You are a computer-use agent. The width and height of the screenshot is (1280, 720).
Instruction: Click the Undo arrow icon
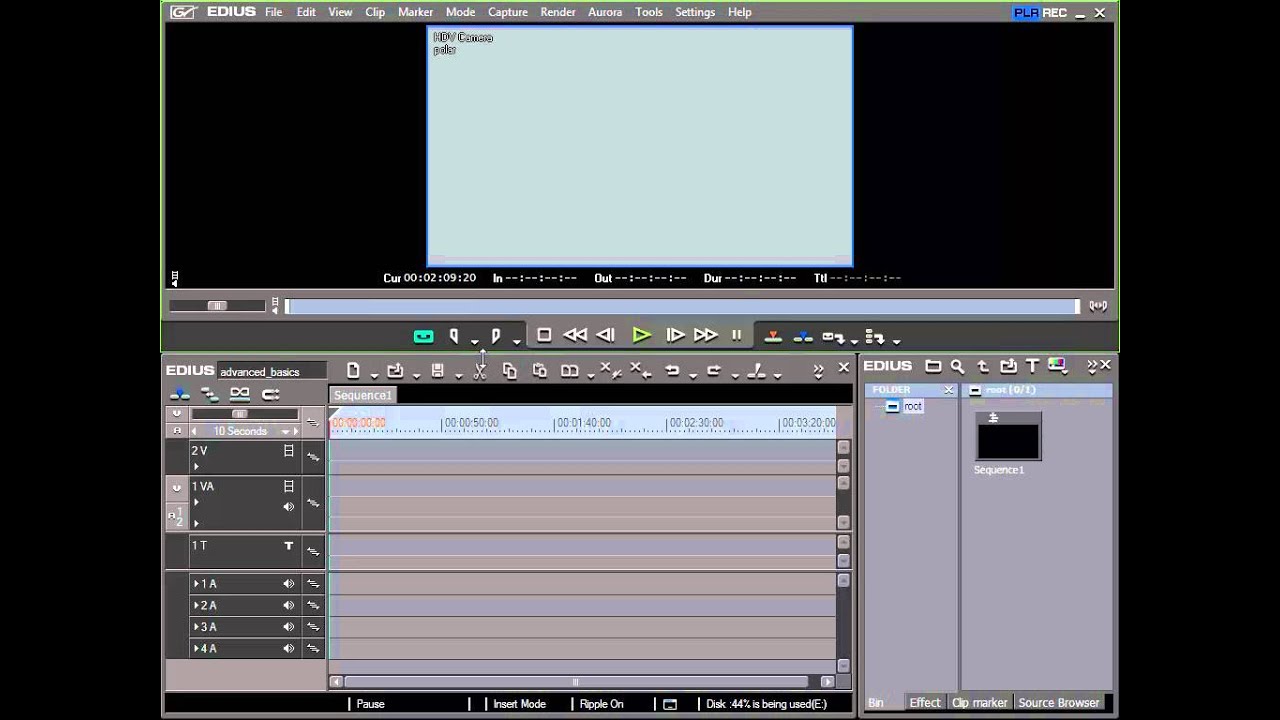tap(672, 371)
